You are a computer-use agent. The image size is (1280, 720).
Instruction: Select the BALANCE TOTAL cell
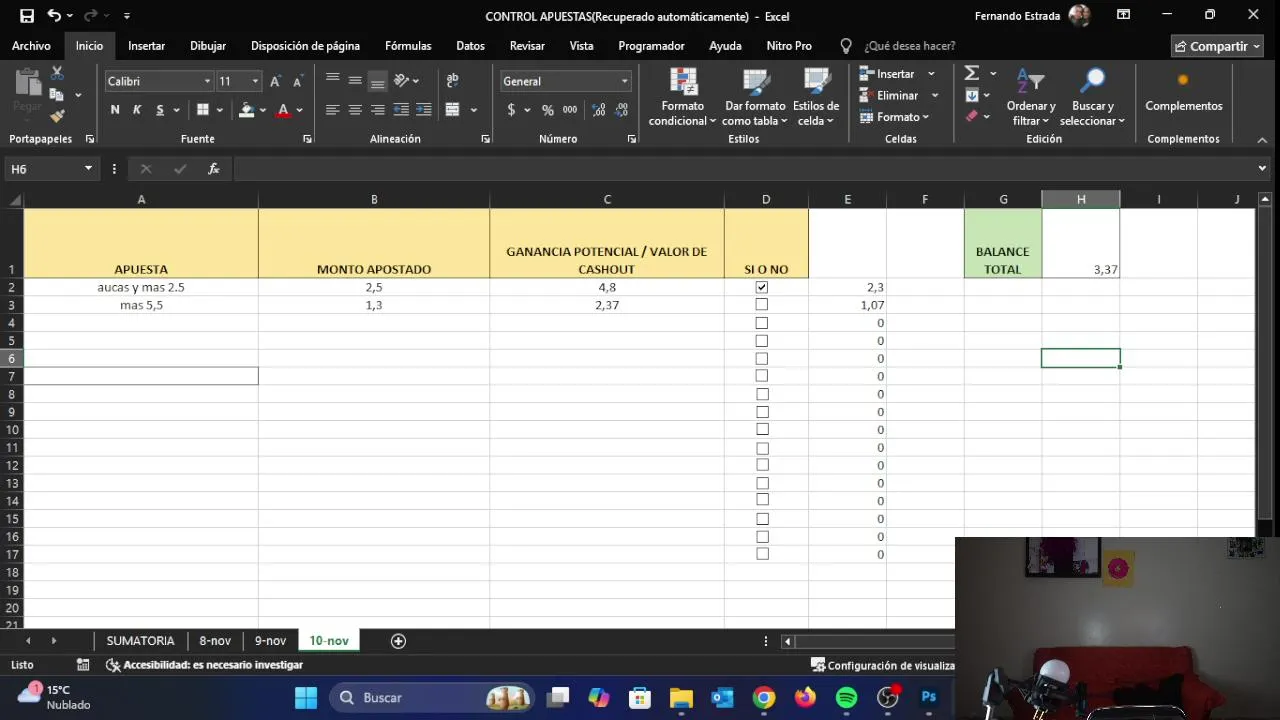(x=1003, y=243)
